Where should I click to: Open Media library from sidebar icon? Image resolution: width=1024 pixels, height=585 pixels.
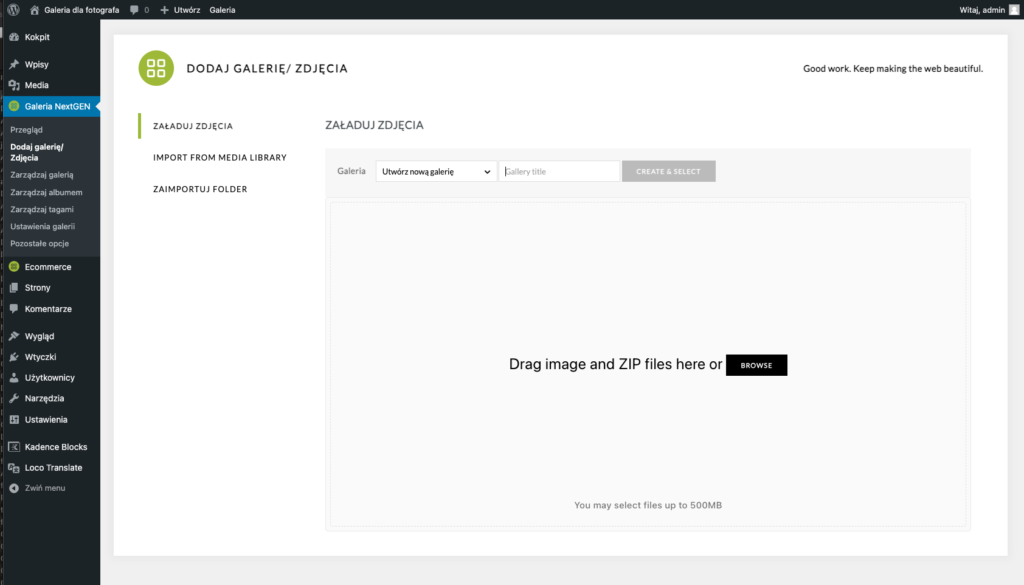click(14, 85)
